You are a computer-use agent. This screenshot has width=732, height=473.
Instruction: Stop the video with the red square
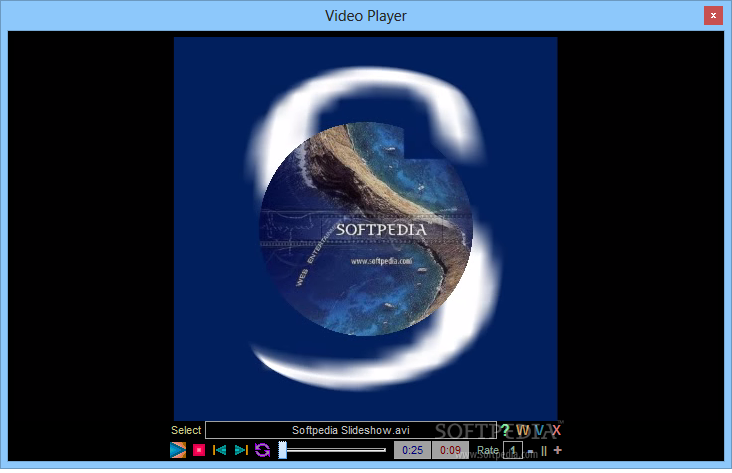[199, 450]
